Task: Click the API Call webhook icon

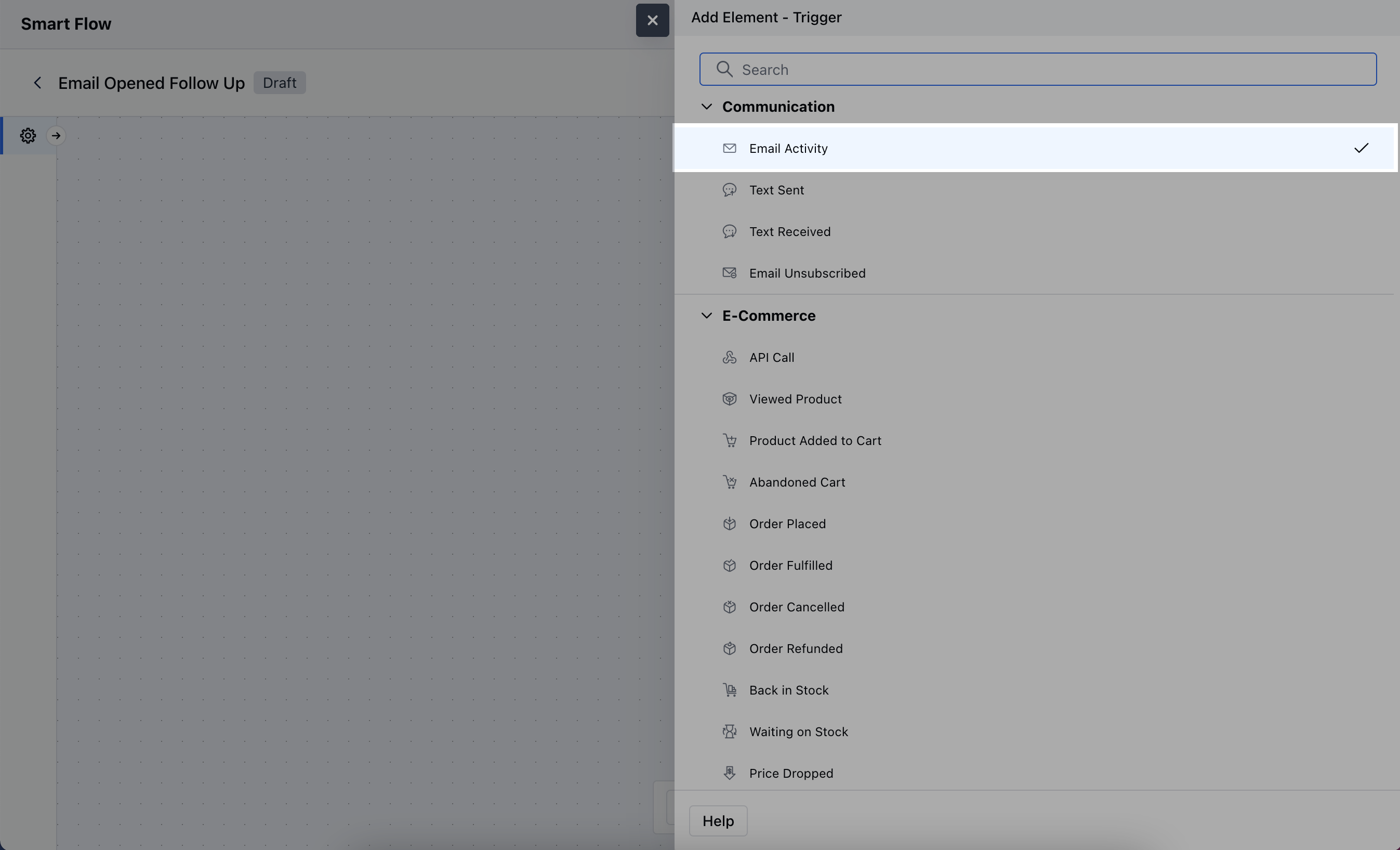Action: (730, 358)
